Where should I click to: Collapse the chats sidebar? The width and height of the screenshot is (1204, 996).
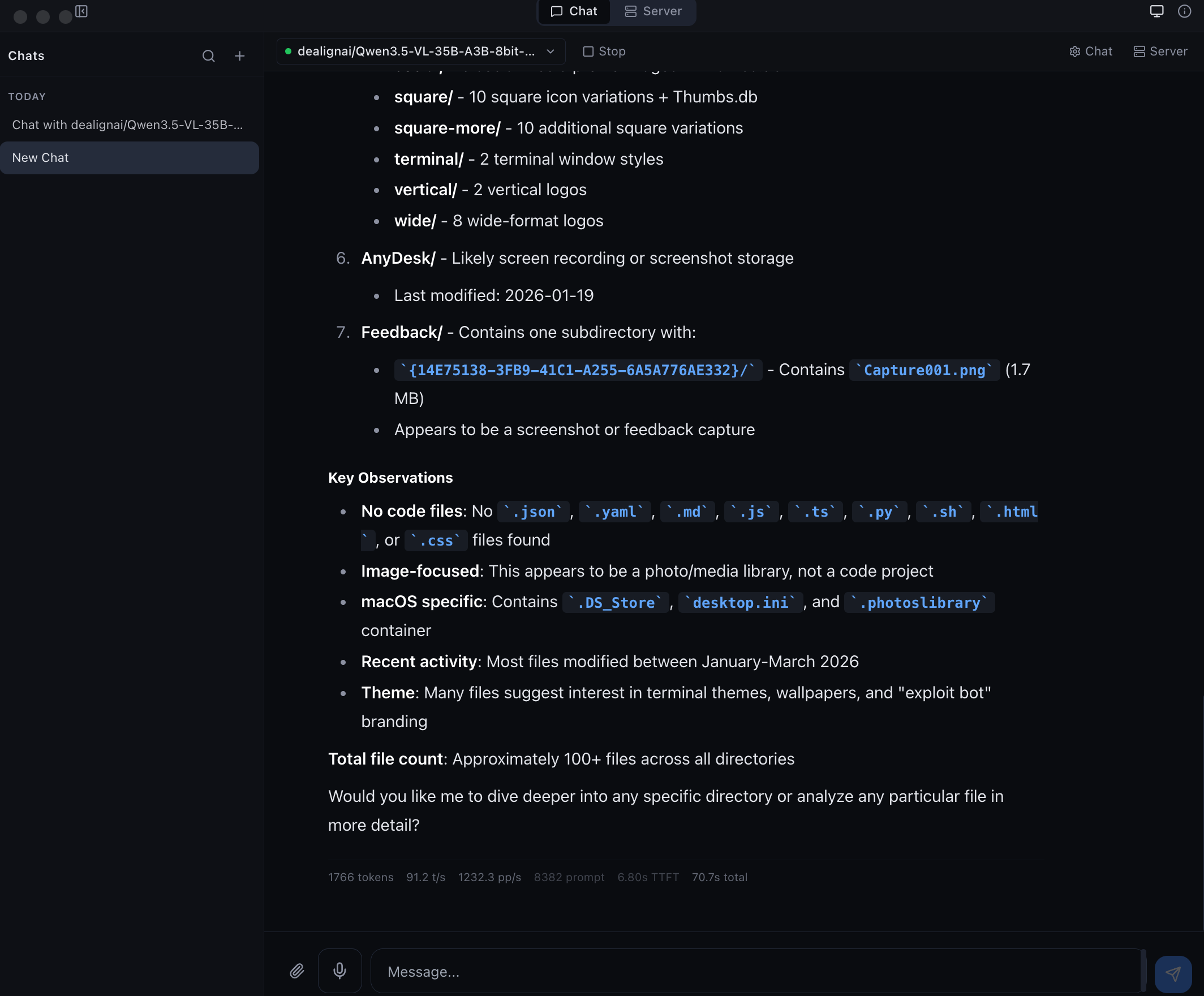(x=82, y=12)
